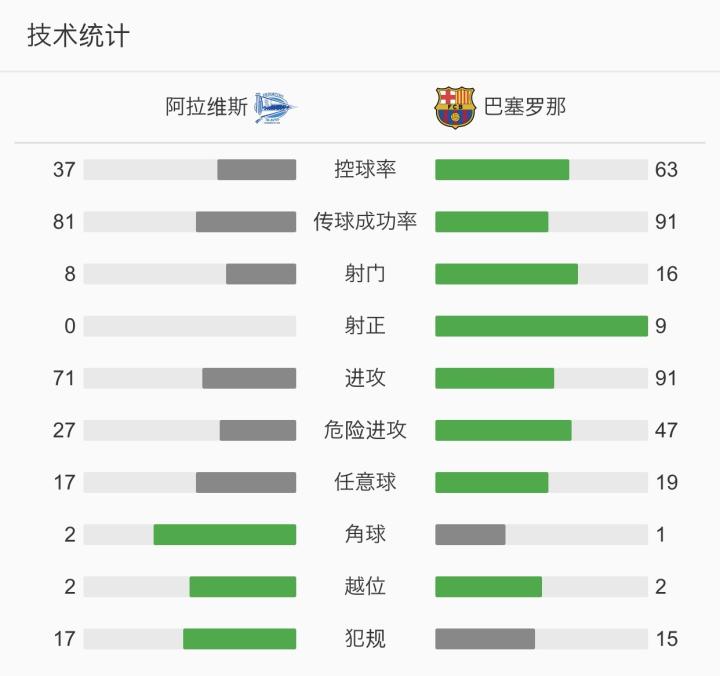Click Barcelona's full green 射正 bar
This screenshot has width=720, height=676.
pyautogui.click(x=541, y=326)
